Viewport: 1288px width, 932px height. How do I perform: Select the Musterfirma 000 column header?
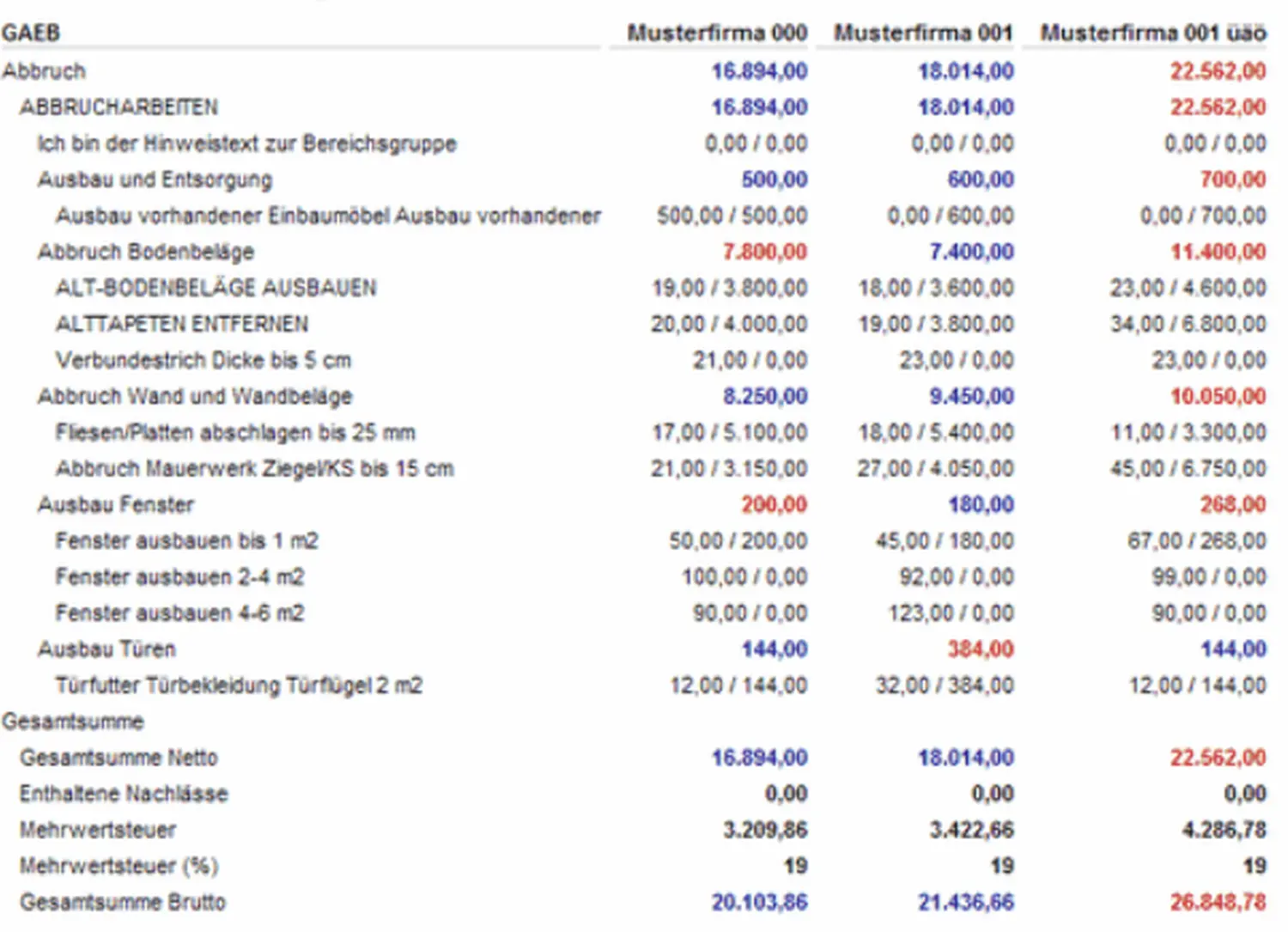(716, 33)
